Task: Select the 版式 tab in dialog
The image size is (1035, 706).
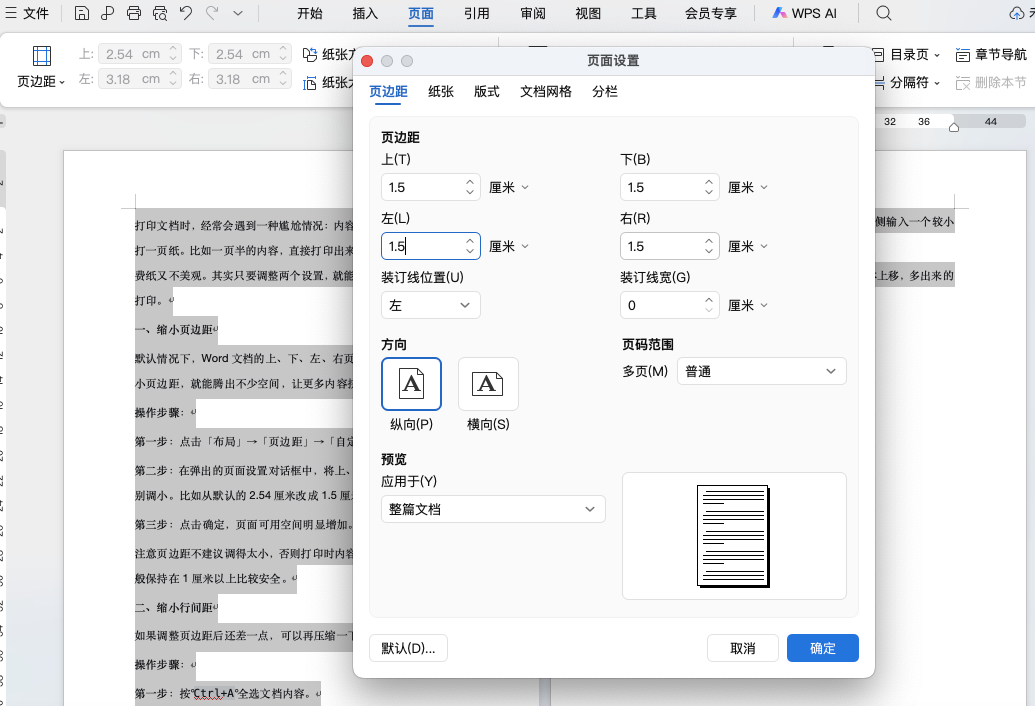Action: pyautogui.click(x=486, y=92)
